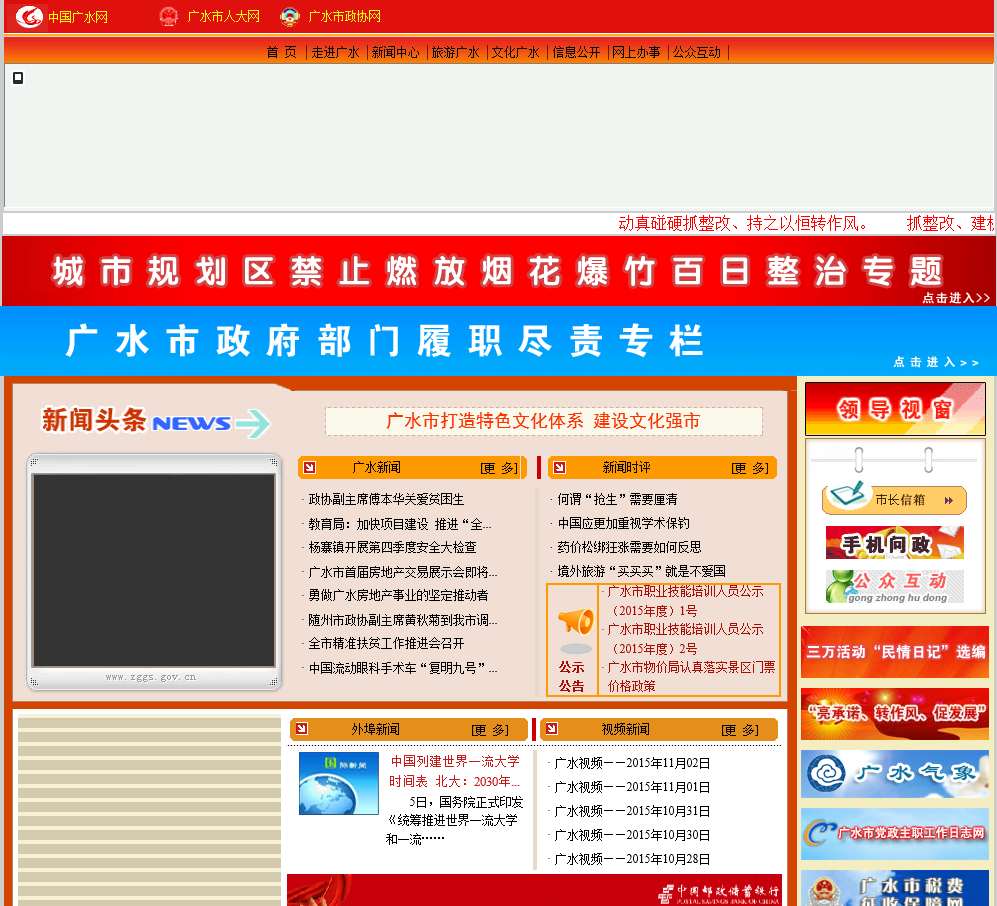Click the megaphone 公示公告 icon
The height and width of the screenshot is (906, 997).
575,622
